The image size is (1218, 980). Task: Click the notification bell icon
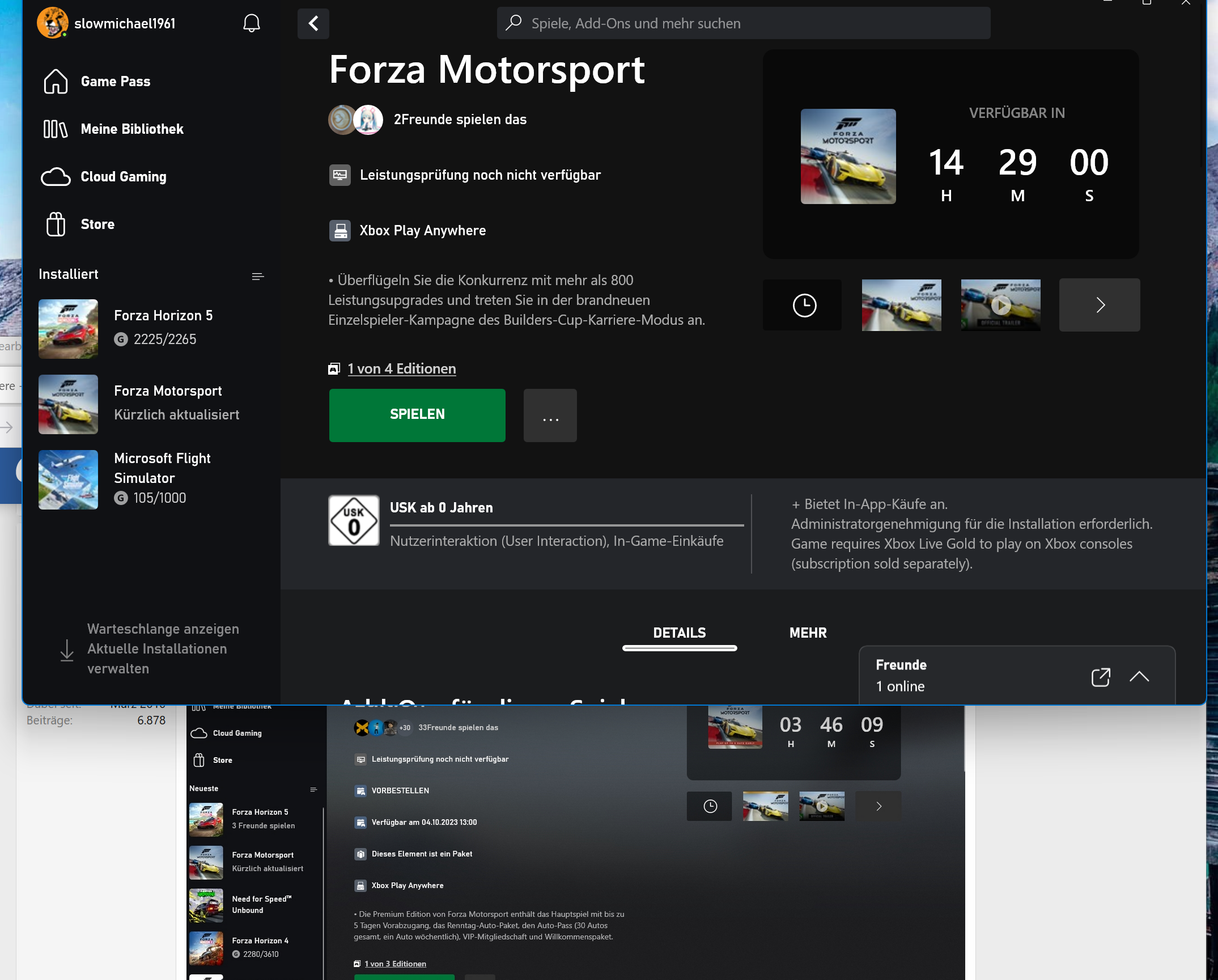[251, 23]
